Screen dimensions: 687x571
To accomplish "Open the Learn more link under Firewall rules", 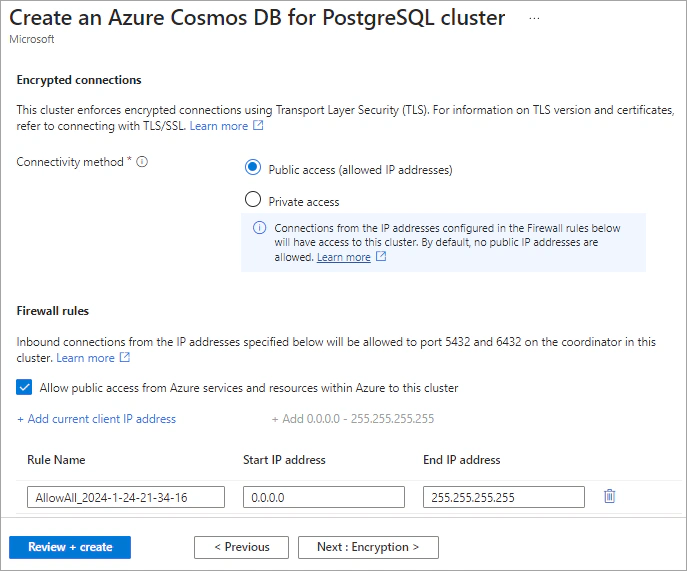I will 85,358.
